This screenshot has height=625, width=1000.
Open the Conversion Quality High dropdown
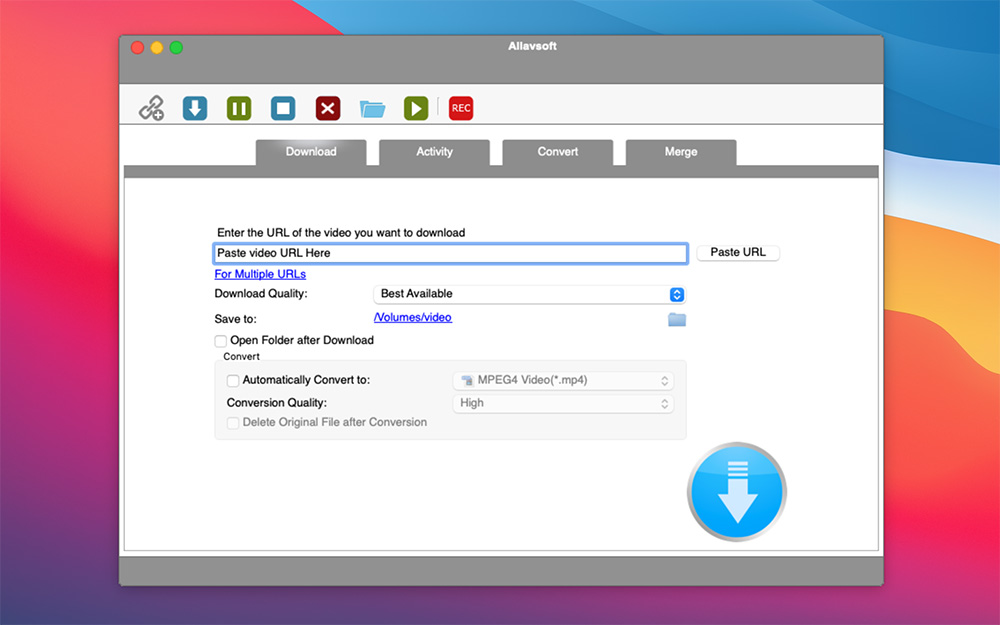pyautogui.click(x=563, y=404)
